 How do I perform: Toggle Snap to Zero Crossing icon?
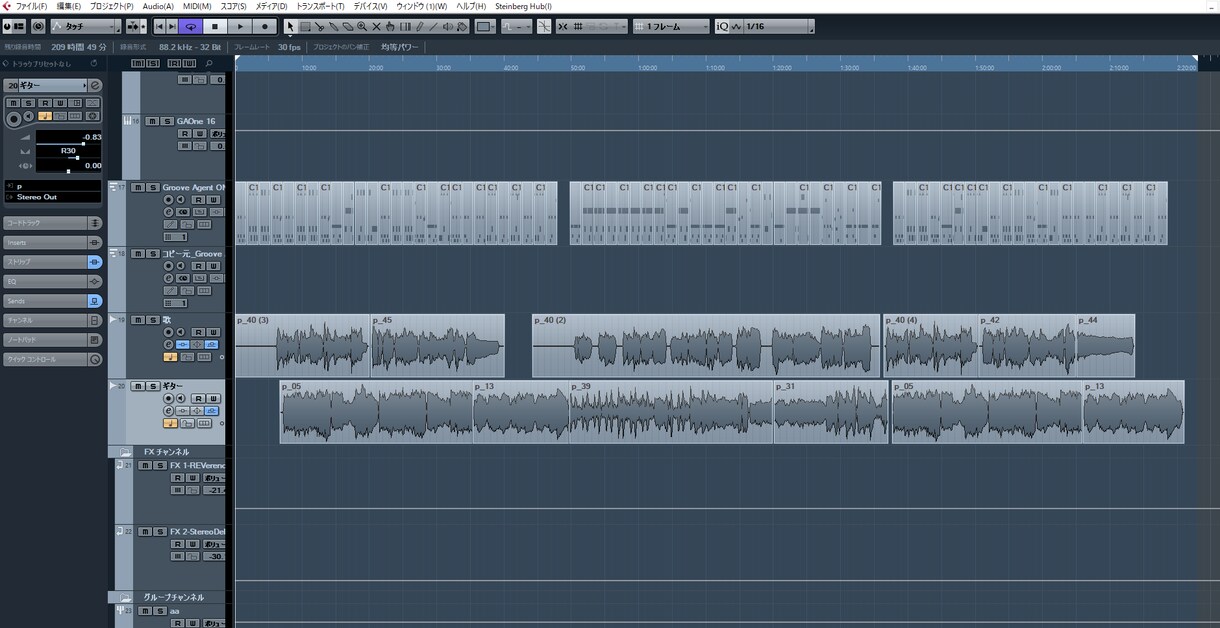point(544,26)
